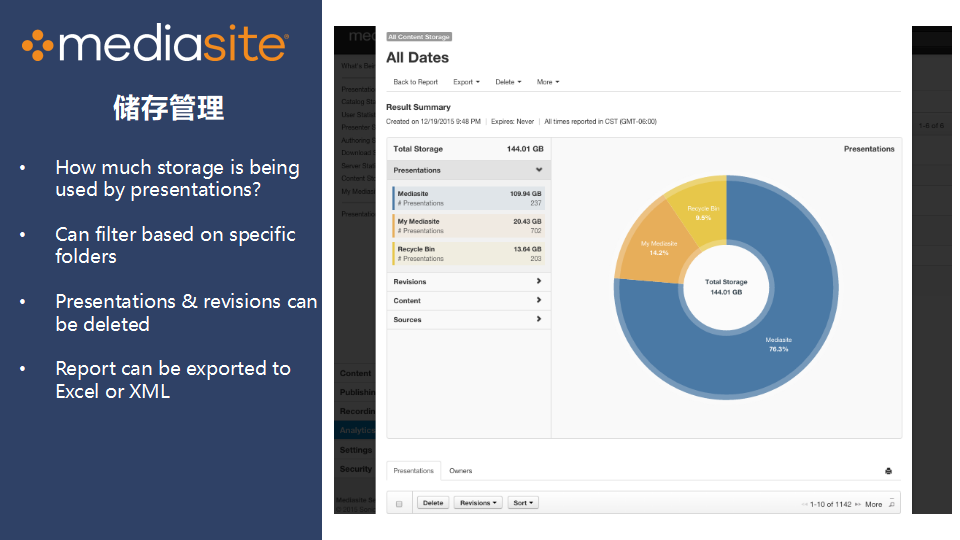Viewport: 960px width, 540px height.
Task: Open the Sort dropdown button
Action: tap(523, 503)
